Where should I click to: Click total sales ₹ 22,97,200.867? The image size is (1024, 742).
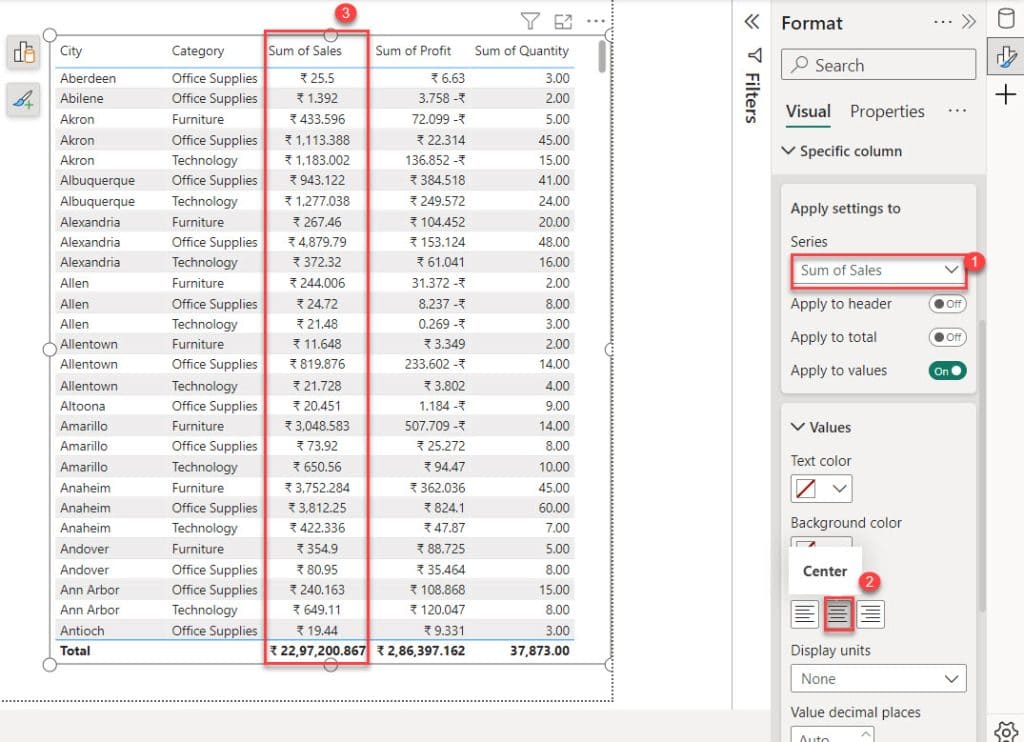coord(317,651)
